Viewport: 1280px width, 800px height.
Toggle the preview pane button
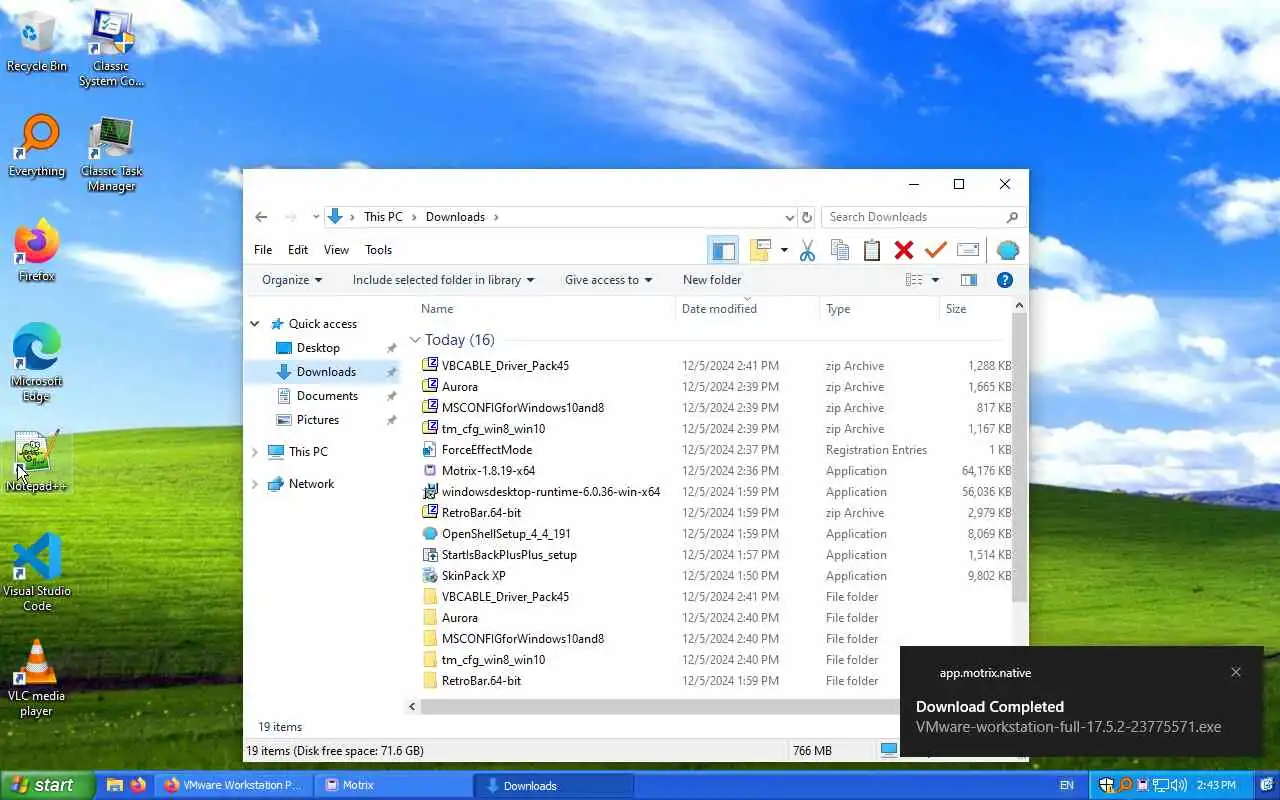[968, 280]
